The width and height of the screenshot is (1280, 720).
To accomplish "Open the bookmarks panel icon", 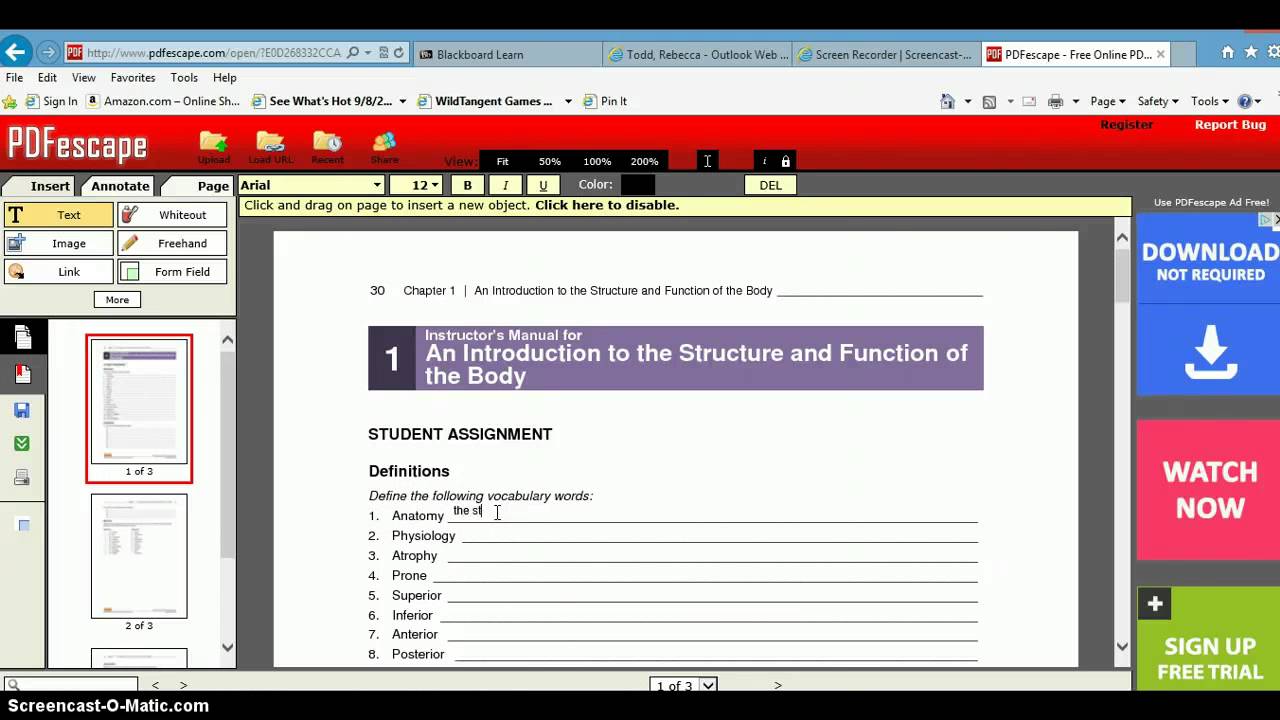I will [22, 374].
